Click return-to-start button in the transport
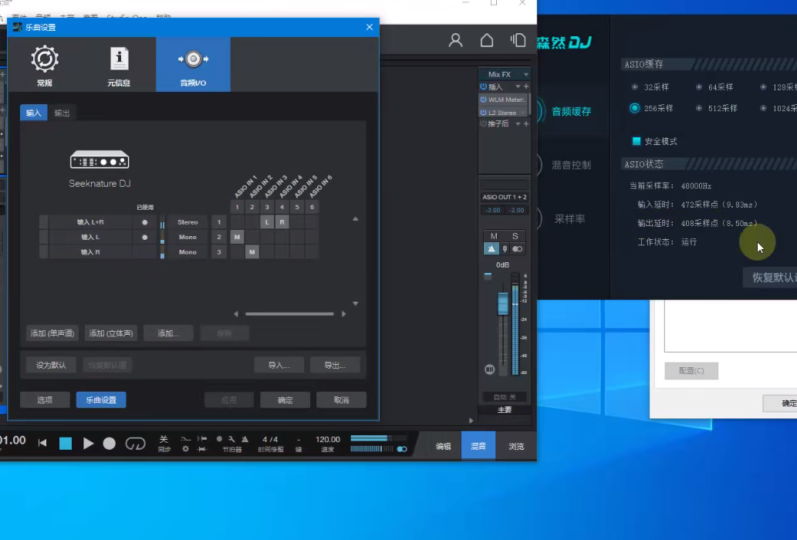The height and width of the screenshot is (540, 797). point(42,443)
